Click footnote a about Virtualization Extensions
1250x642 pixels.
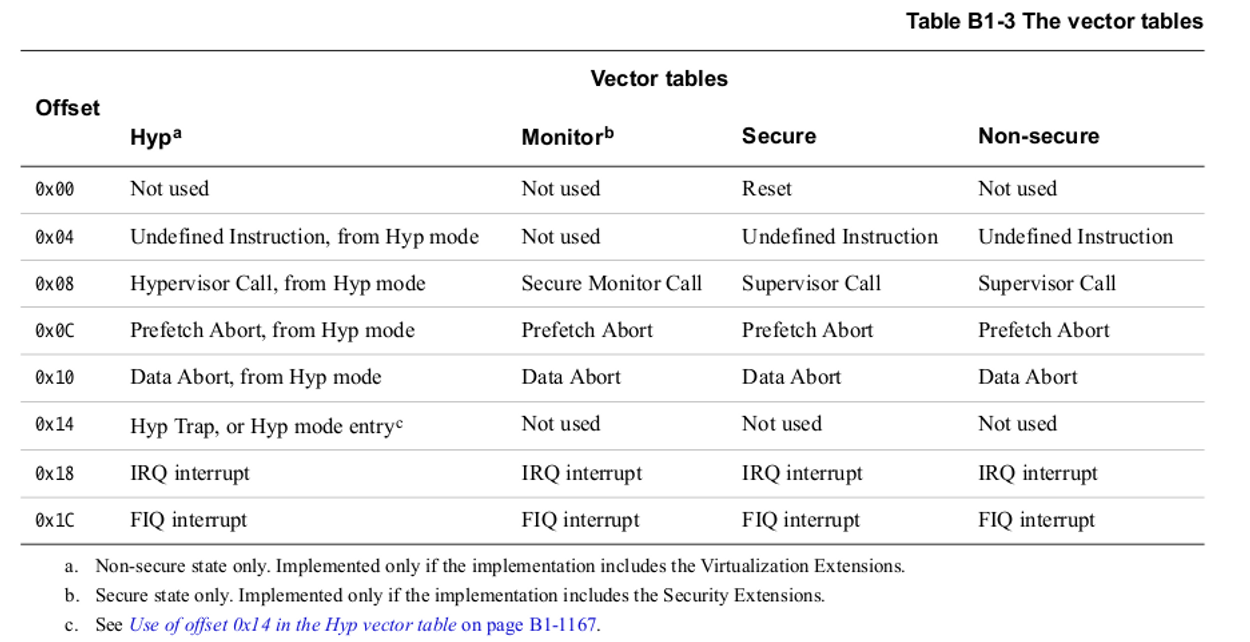click(499, 566)
